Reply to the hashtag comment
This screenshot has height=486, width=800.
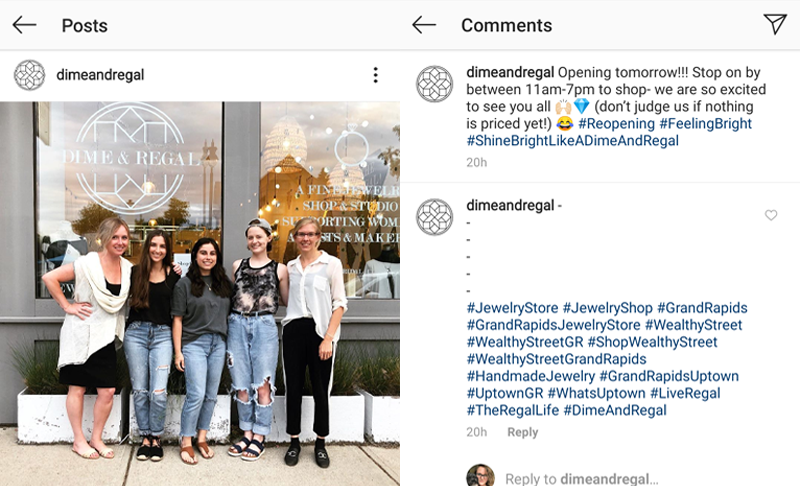point(522,432)
